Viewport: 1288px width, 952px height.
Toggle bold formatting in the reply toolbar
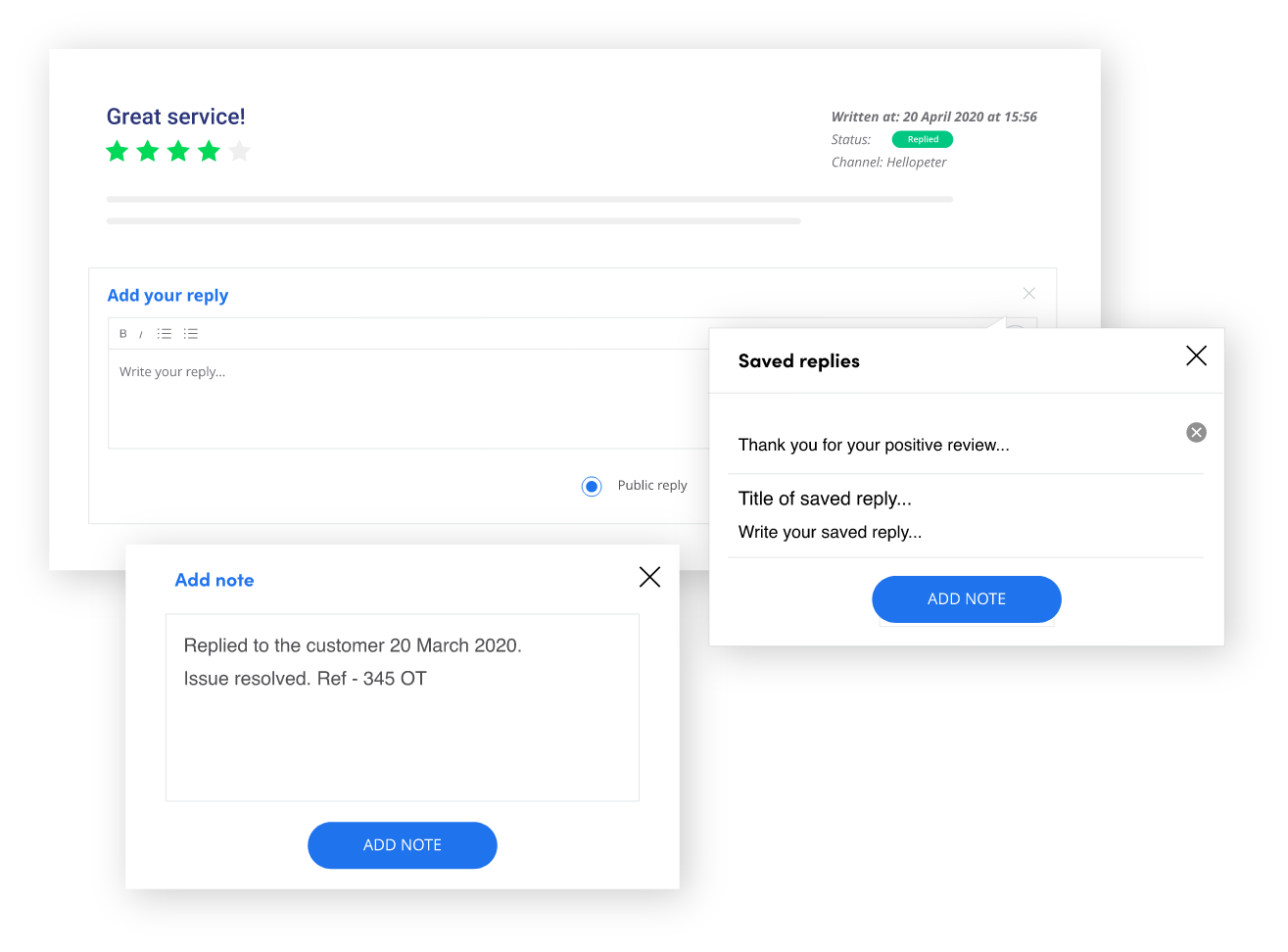122,333
